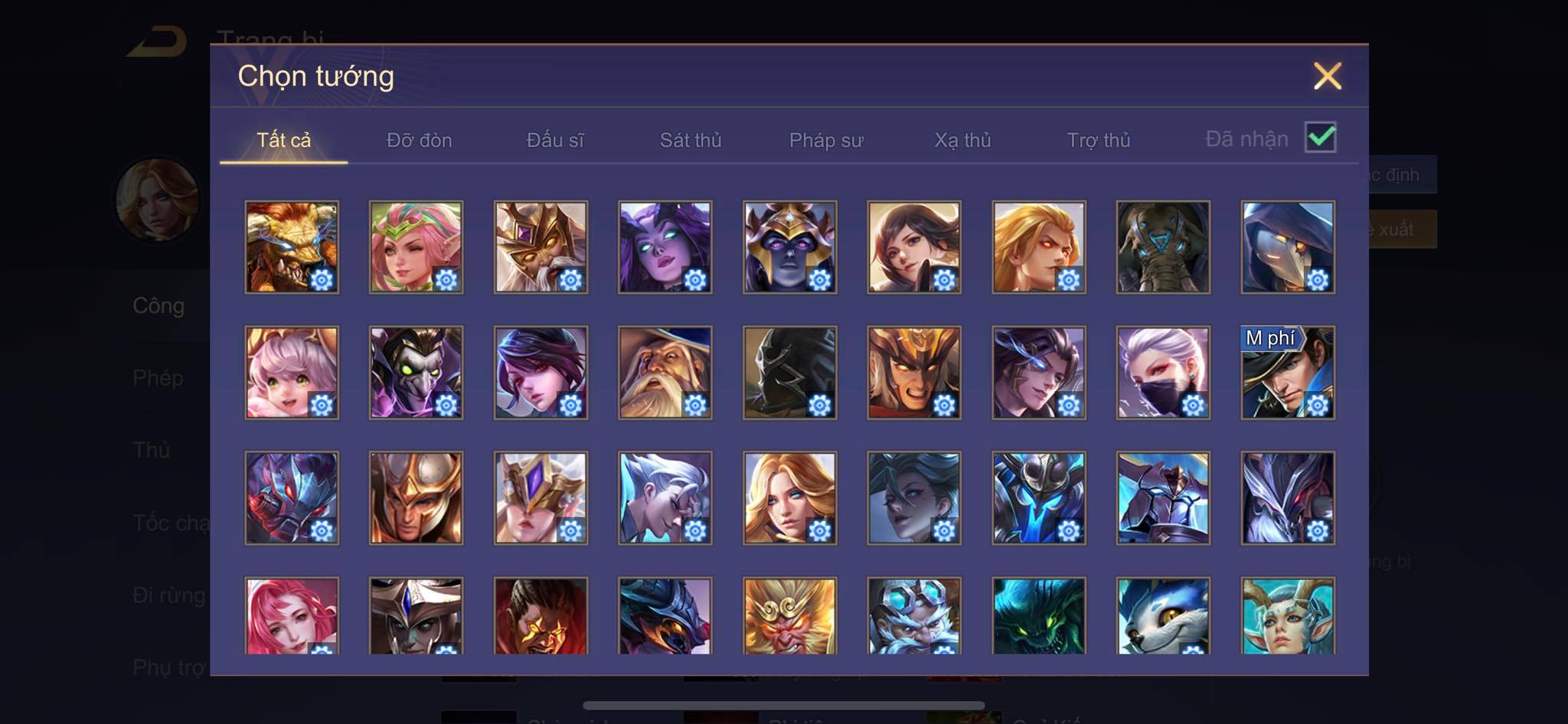The width and height of the screenshot is (1568, 724).
Task: Select the Monkey King golden hero portrait
Action: coord(789,616)
